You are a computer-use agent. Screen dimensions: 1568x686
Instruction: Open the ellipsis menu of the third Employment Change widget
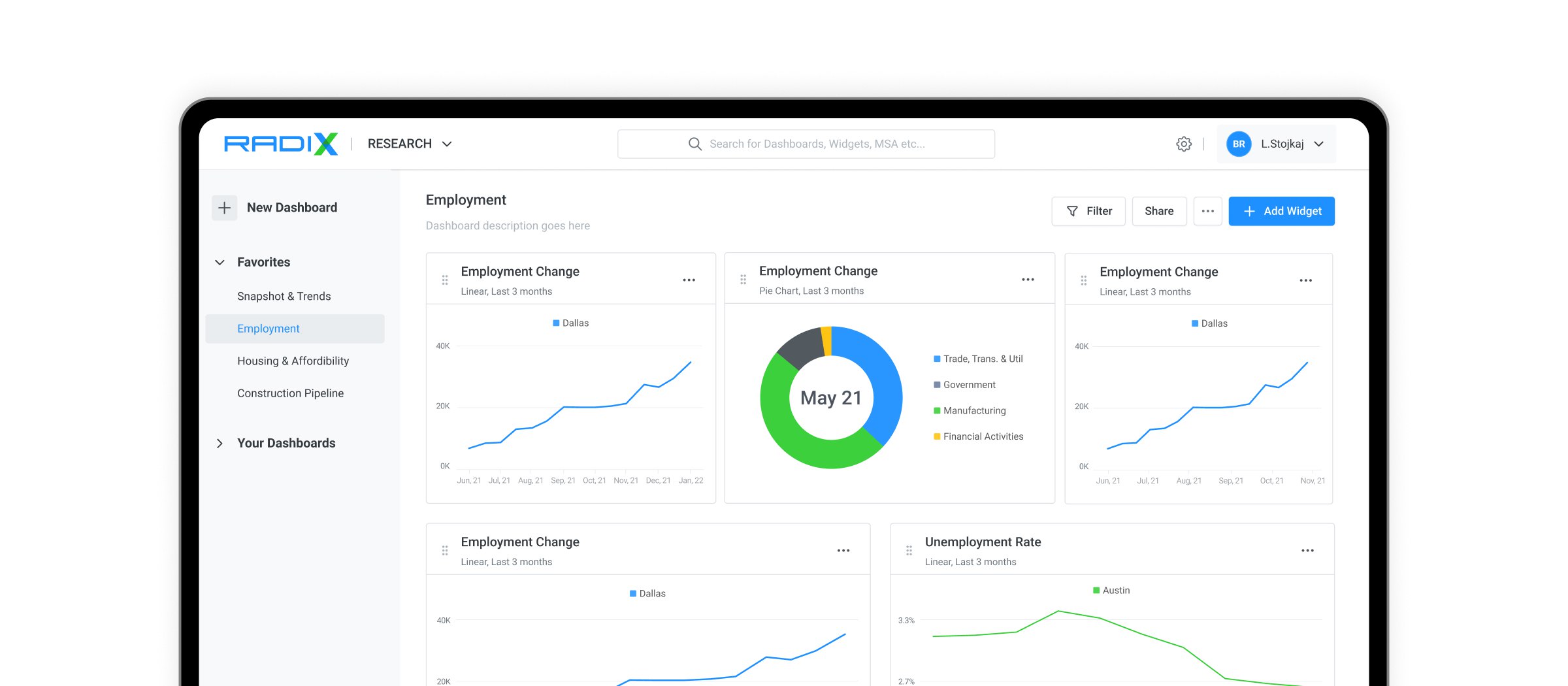1305,280
